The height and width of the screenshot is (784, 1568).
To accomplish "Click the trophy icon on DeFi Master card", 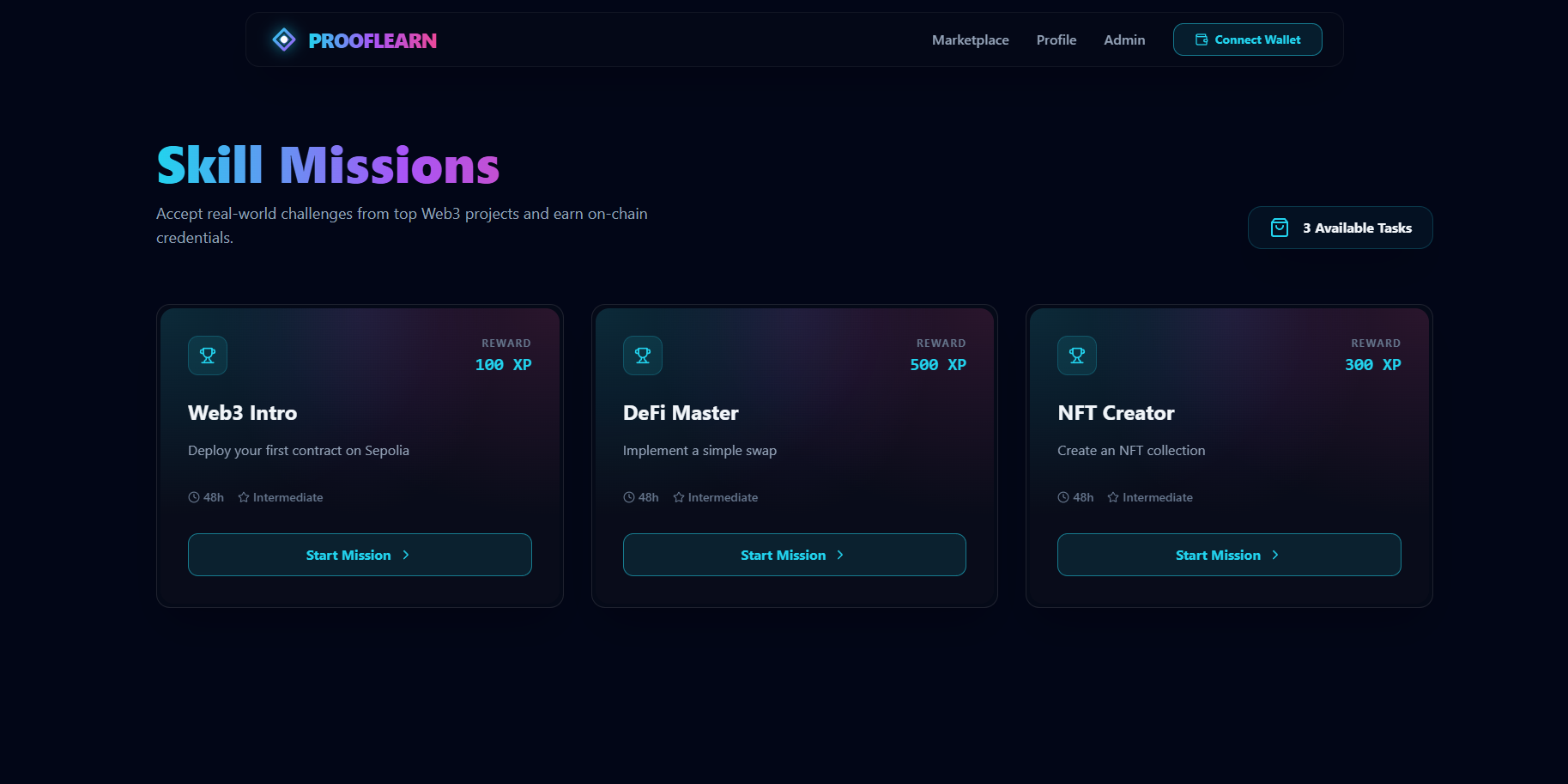I will coord(643,356).
